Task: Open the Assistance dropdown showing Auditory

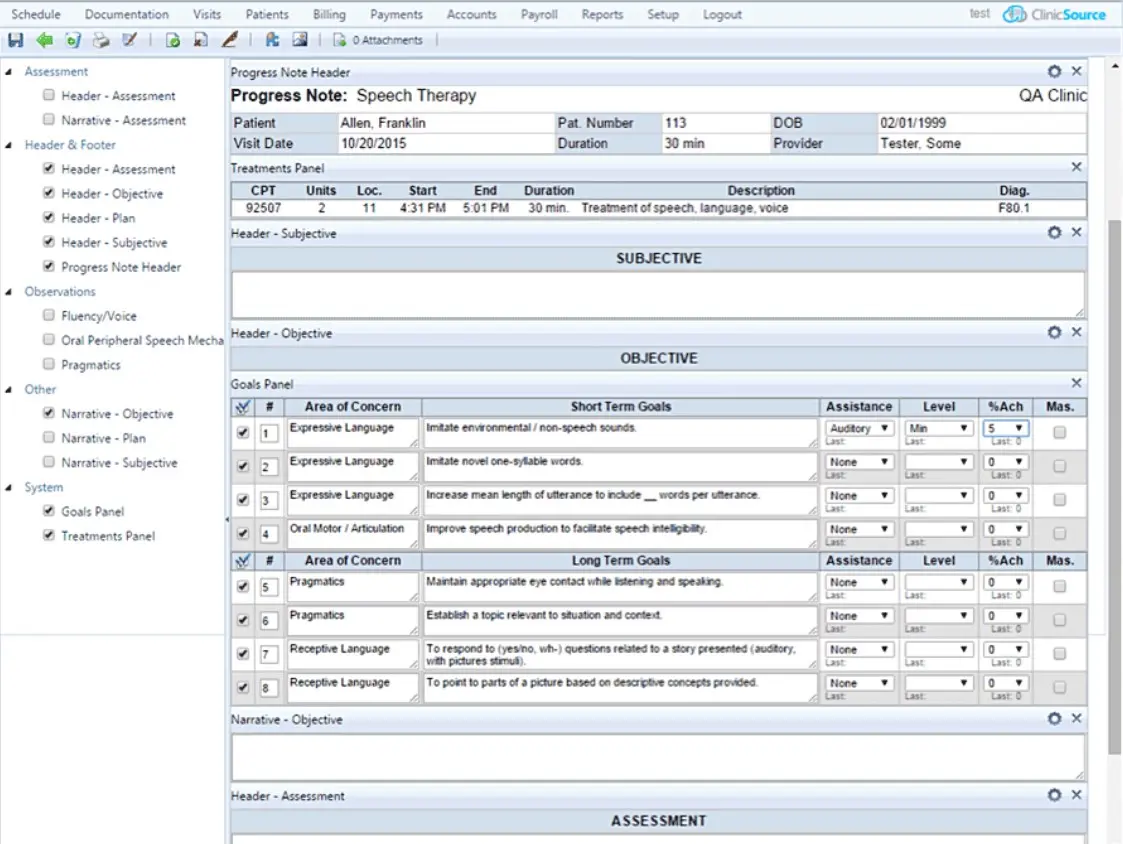Action: (858, 427)
